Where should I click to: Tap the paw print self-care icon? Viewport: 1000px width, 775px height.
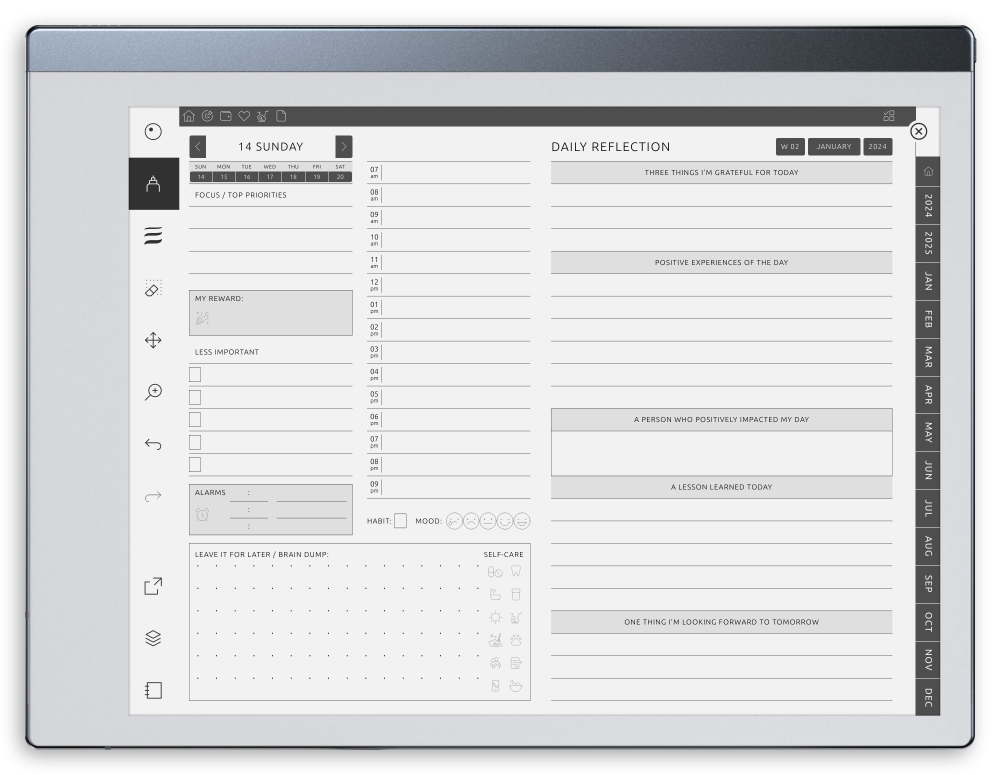point(516,640)
